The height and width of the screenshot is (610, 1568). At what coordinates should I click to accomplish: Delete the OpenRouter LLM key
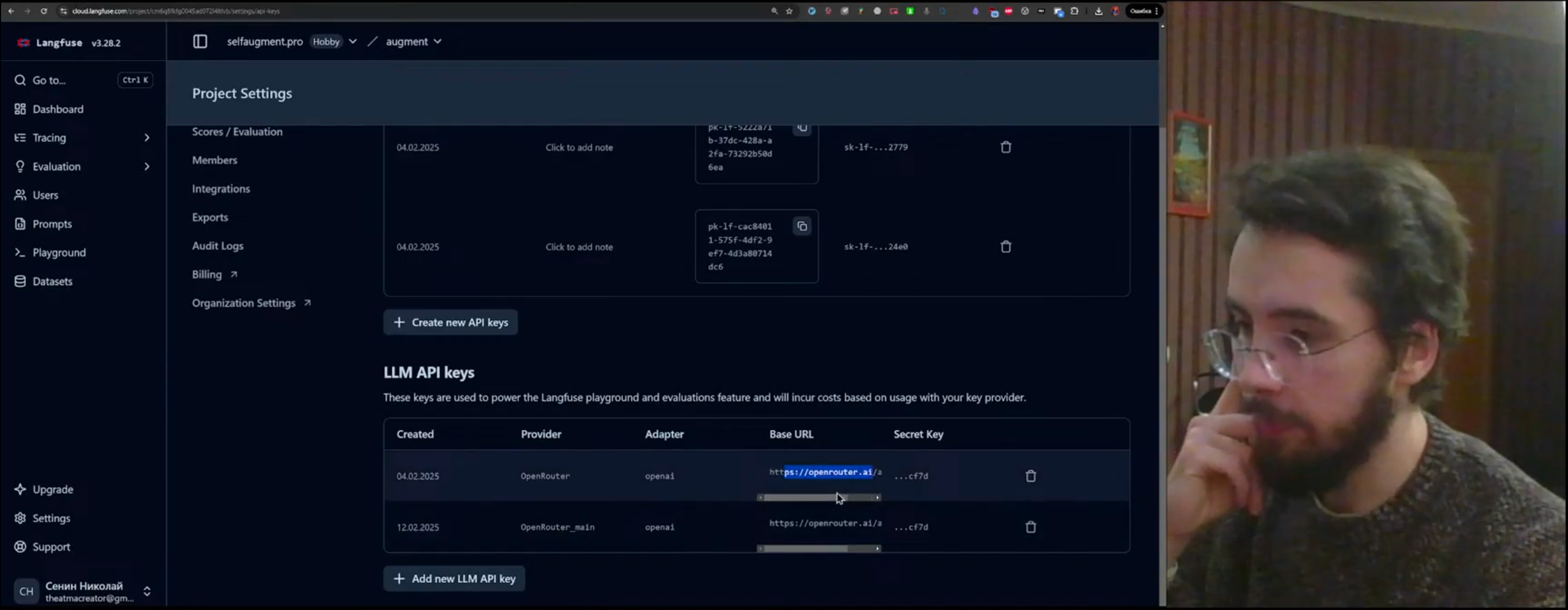[x=1030, y=476]
